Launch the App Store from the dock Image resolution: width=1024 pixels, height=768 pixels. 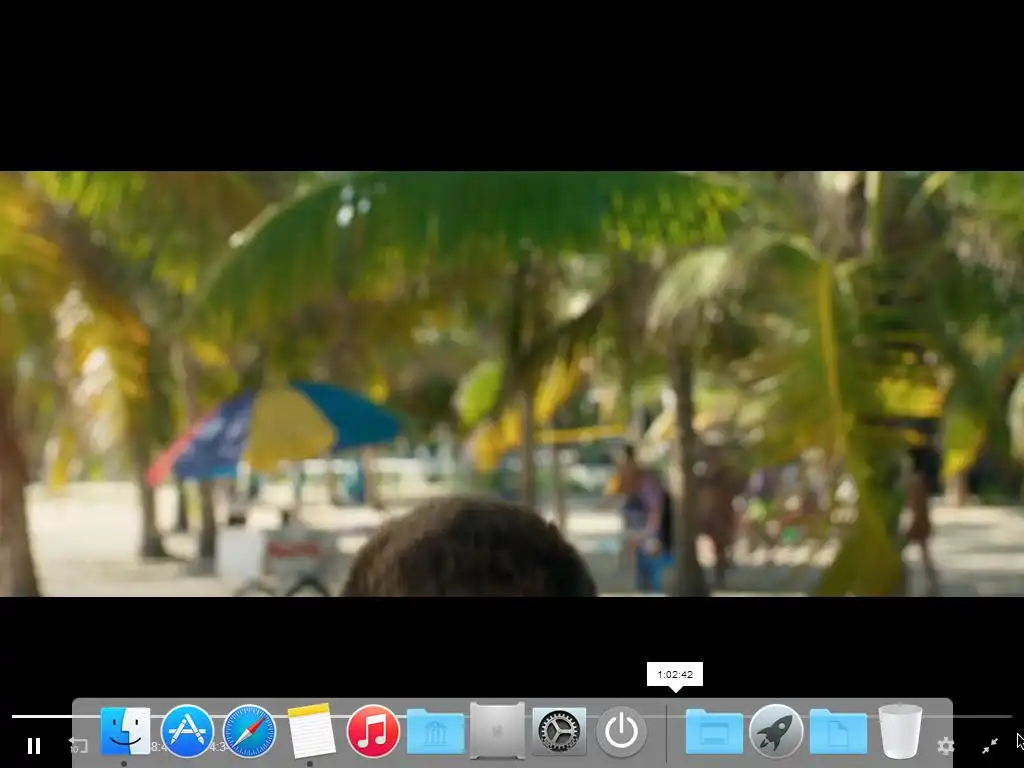[x=187, y=731]
